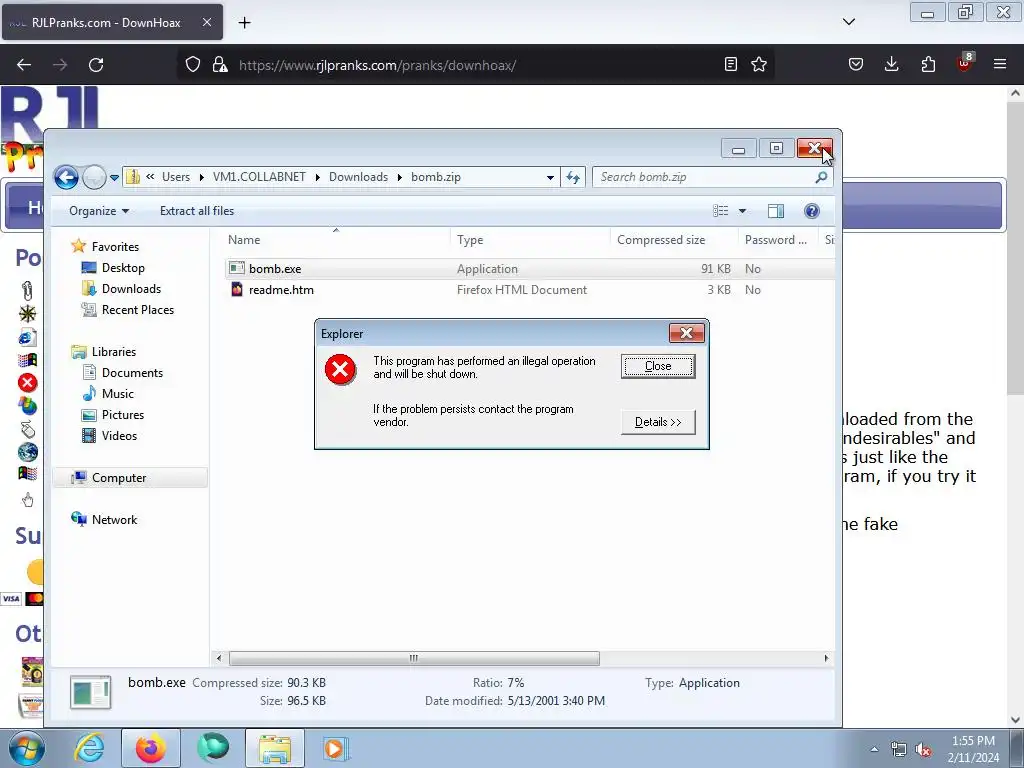
Task: Click VM1.COLLABNET in the address breadcrumb
Action: click(x=259, y=177)
